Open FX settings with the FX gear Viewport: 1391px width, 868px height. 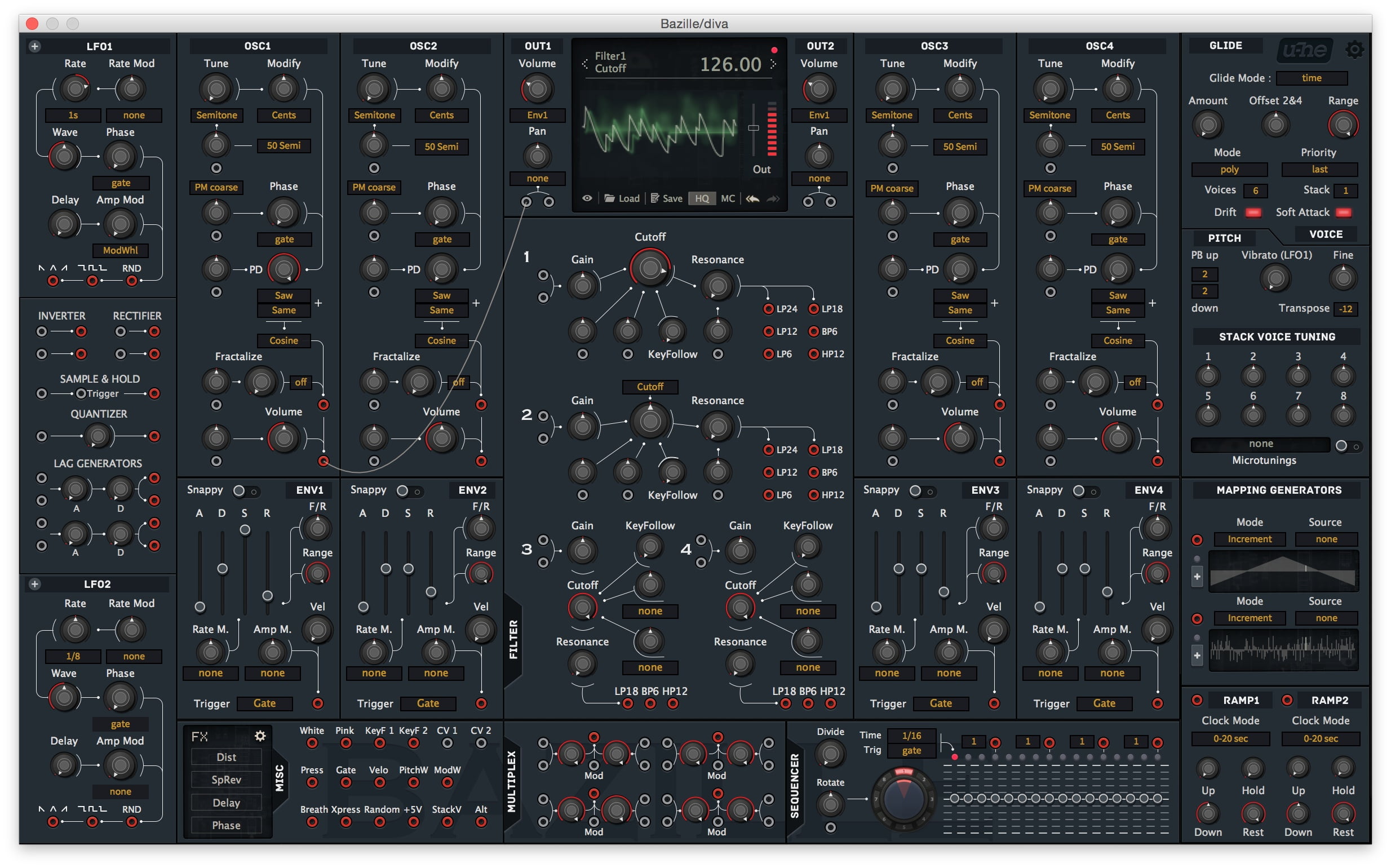click(260, 736)
